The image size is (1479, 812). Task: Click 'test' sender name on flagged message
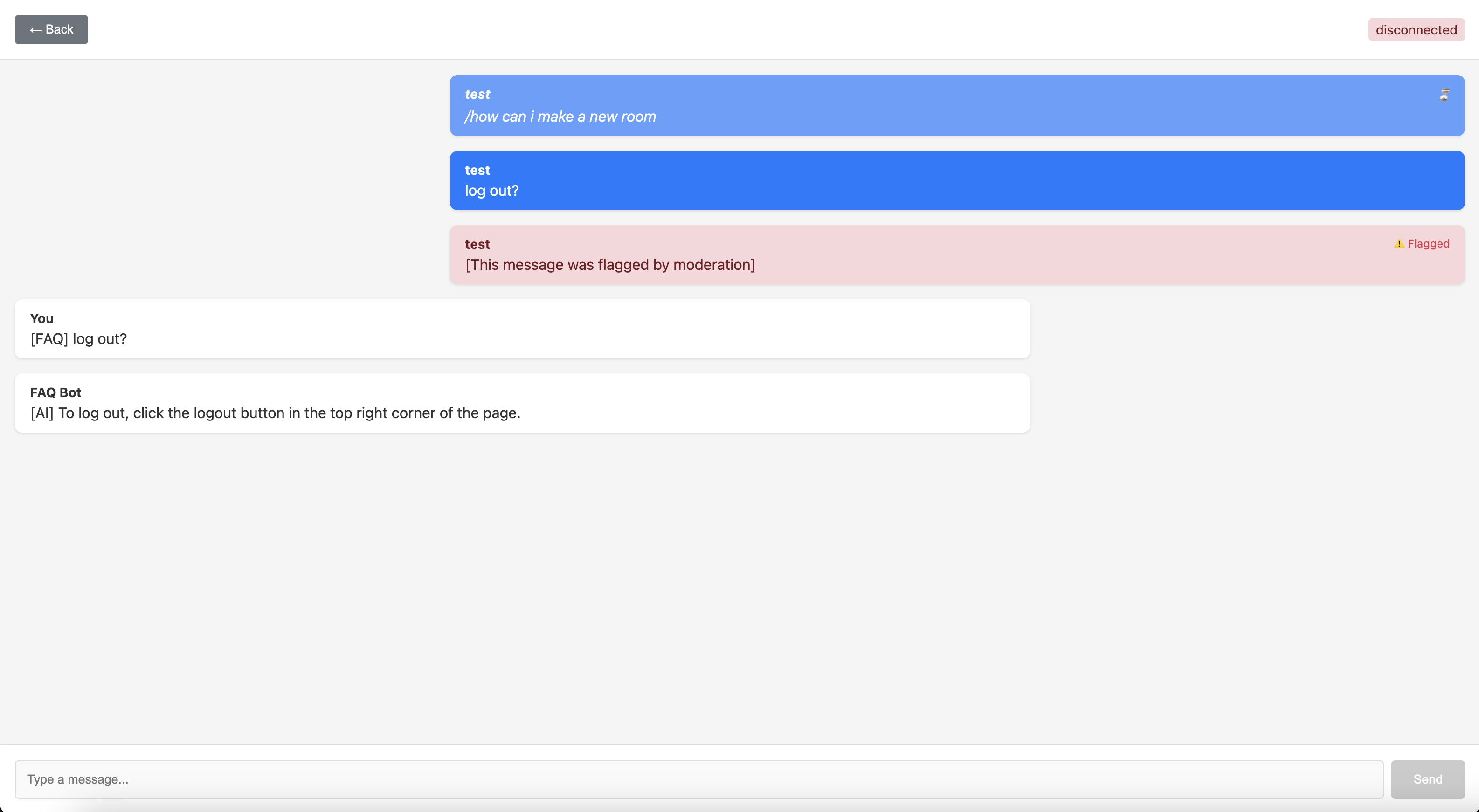tap(477, 244)
